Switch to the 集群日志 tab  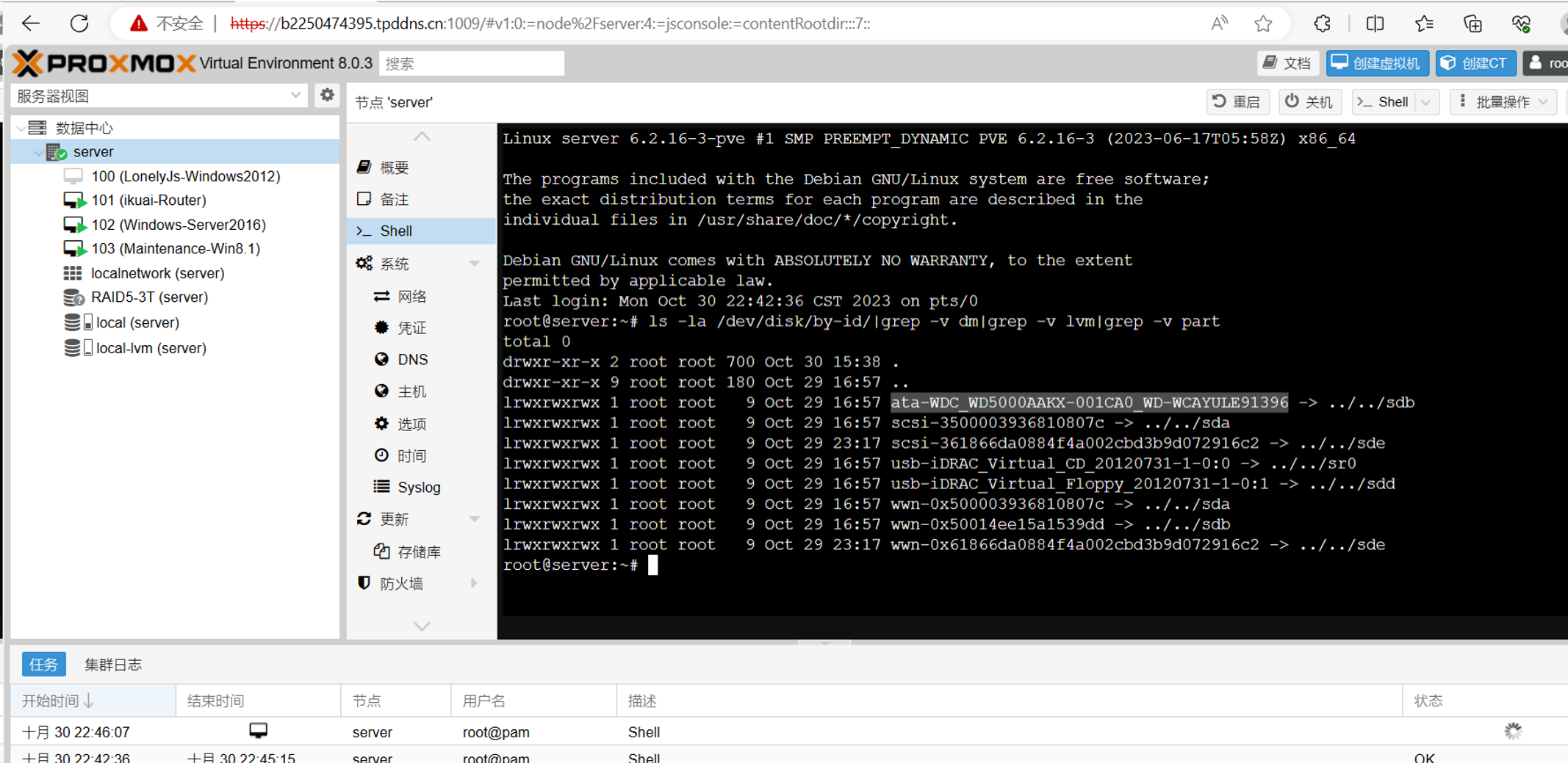(112, 665)
